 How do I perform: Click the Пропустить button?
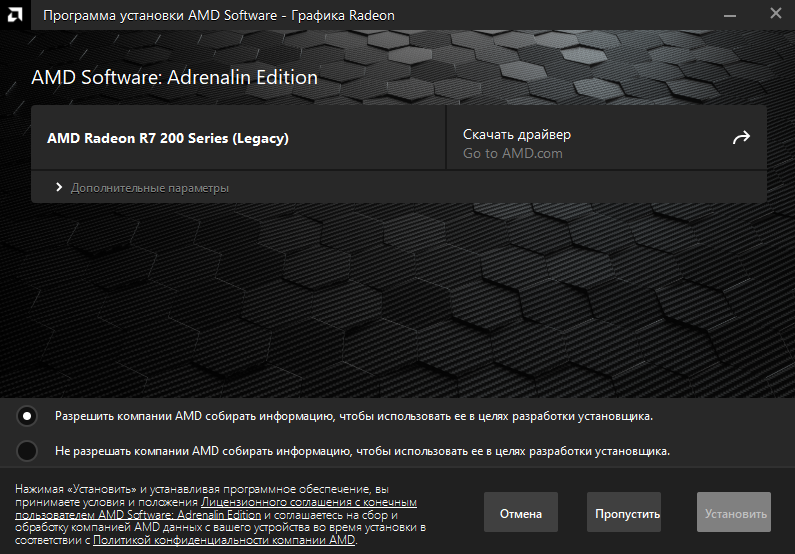pos(624,512)
